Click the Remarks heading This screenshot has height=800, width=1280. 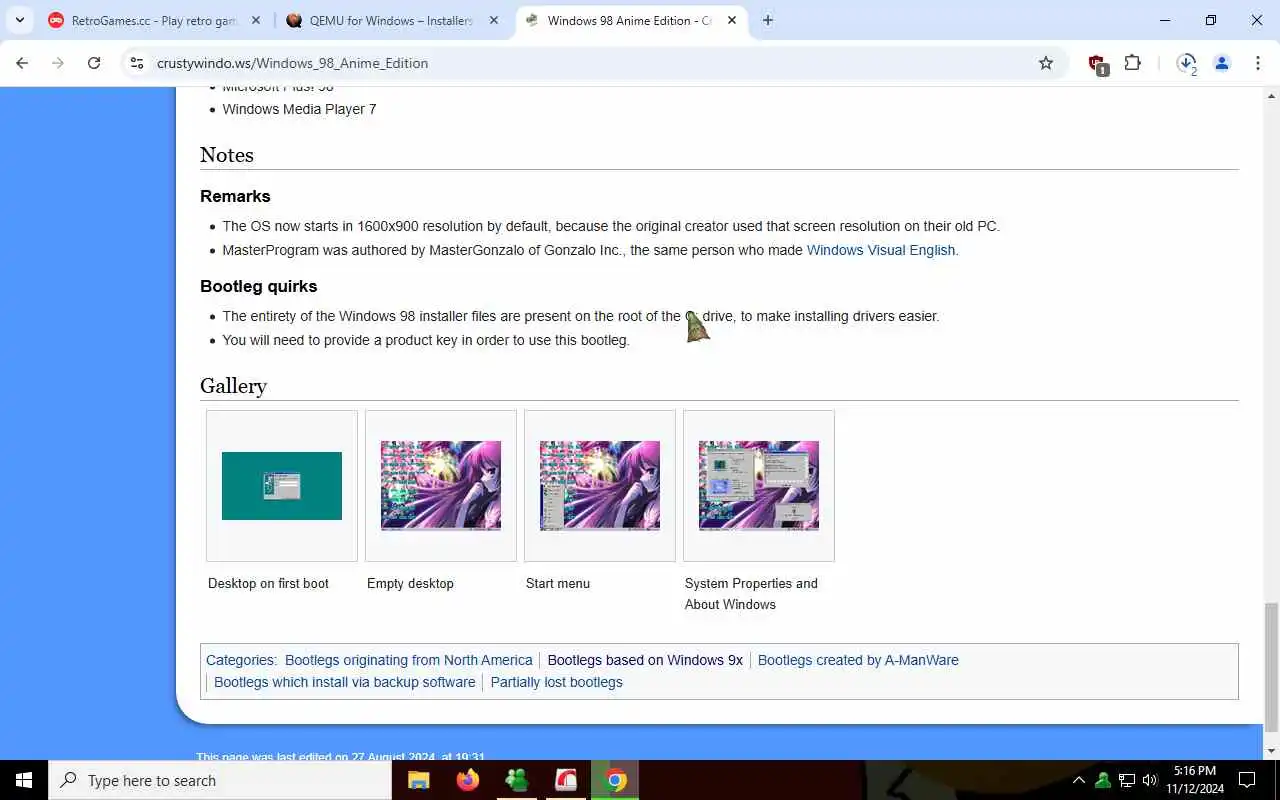(x=235, y=196)
